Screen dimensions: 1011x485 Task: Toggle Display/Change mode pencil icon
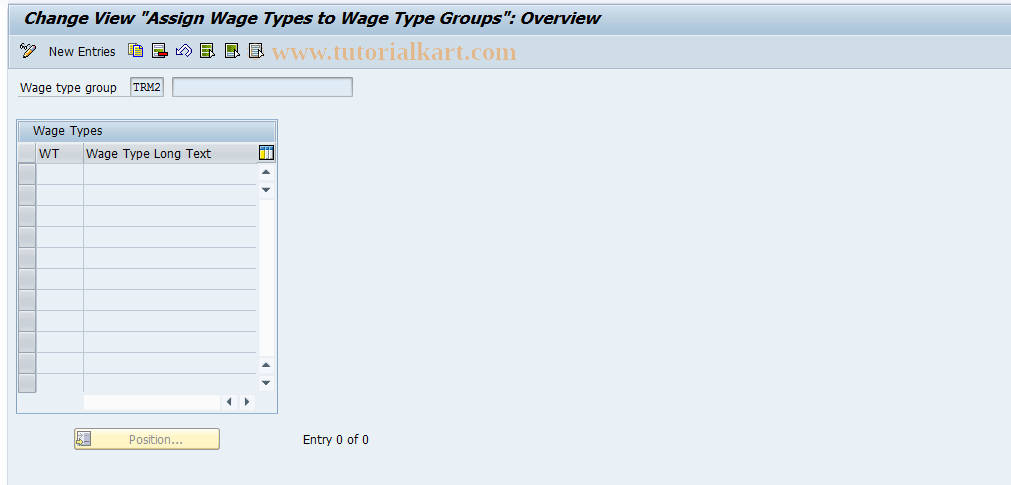pyautogui.click(x=28, y=51)
